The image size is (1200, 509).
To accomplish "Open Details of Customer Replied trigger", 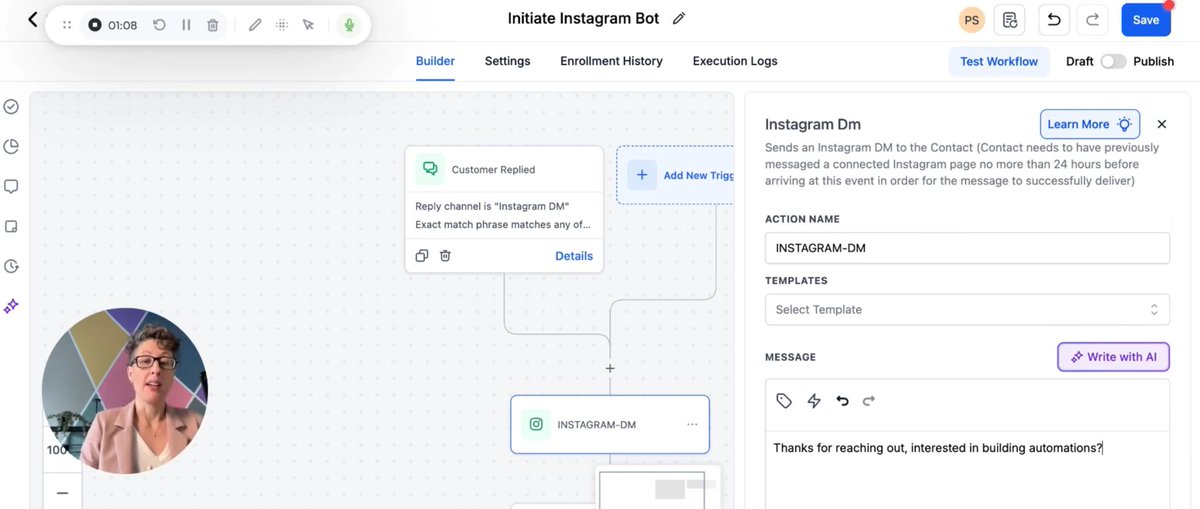I will point(574,256).
